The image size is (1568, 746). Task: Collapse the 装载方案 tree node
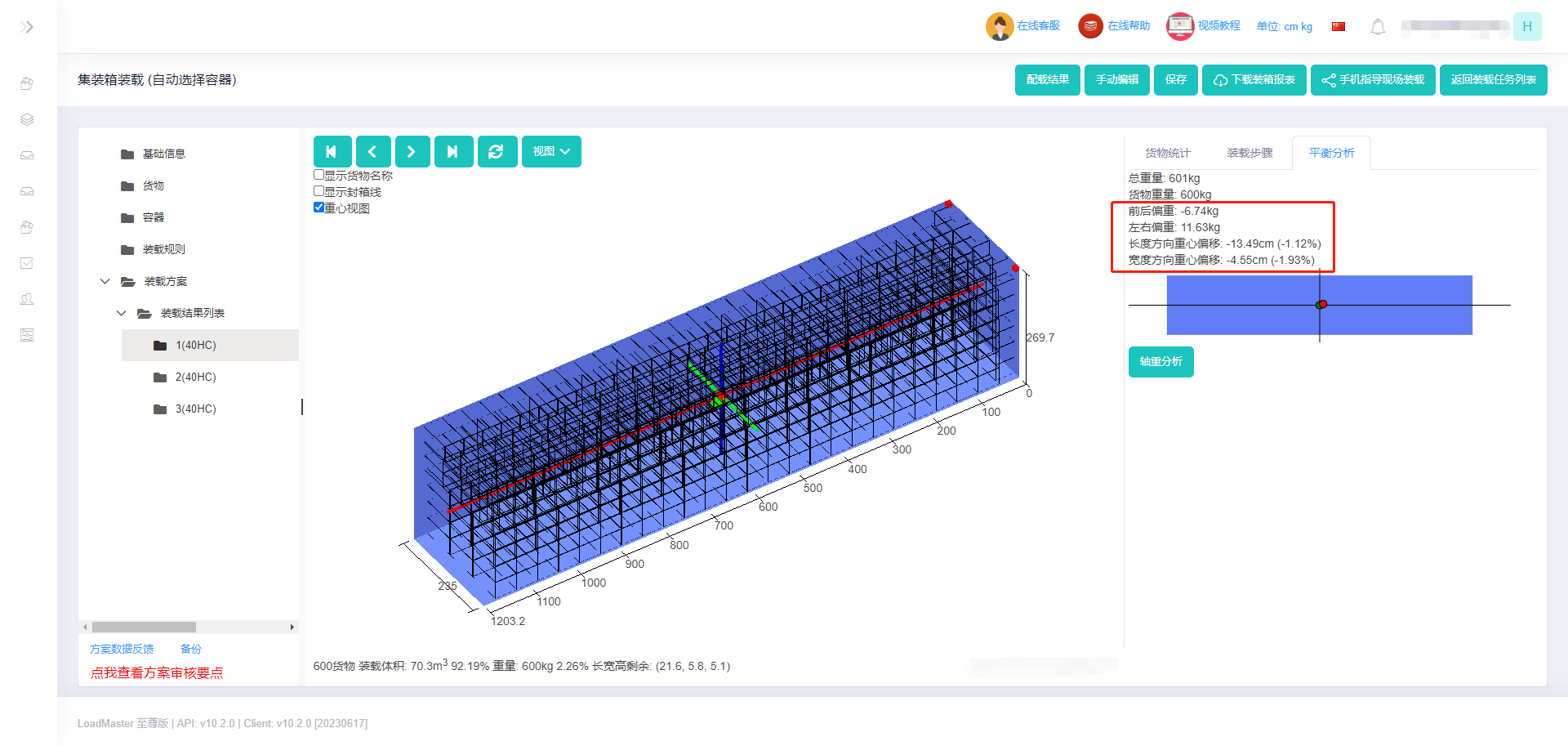pos(105,281)
